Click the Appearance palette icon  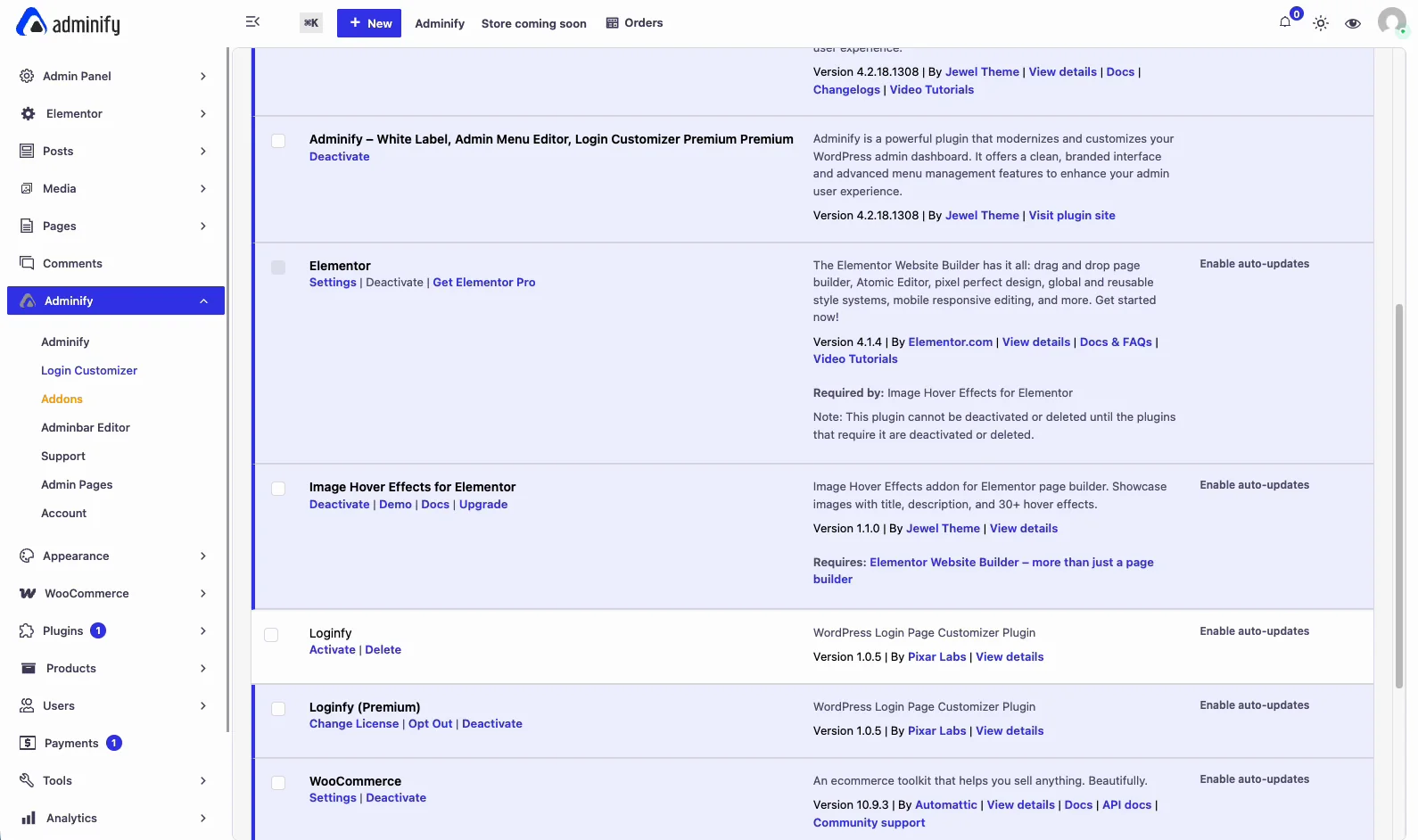(x=27, y=556)
